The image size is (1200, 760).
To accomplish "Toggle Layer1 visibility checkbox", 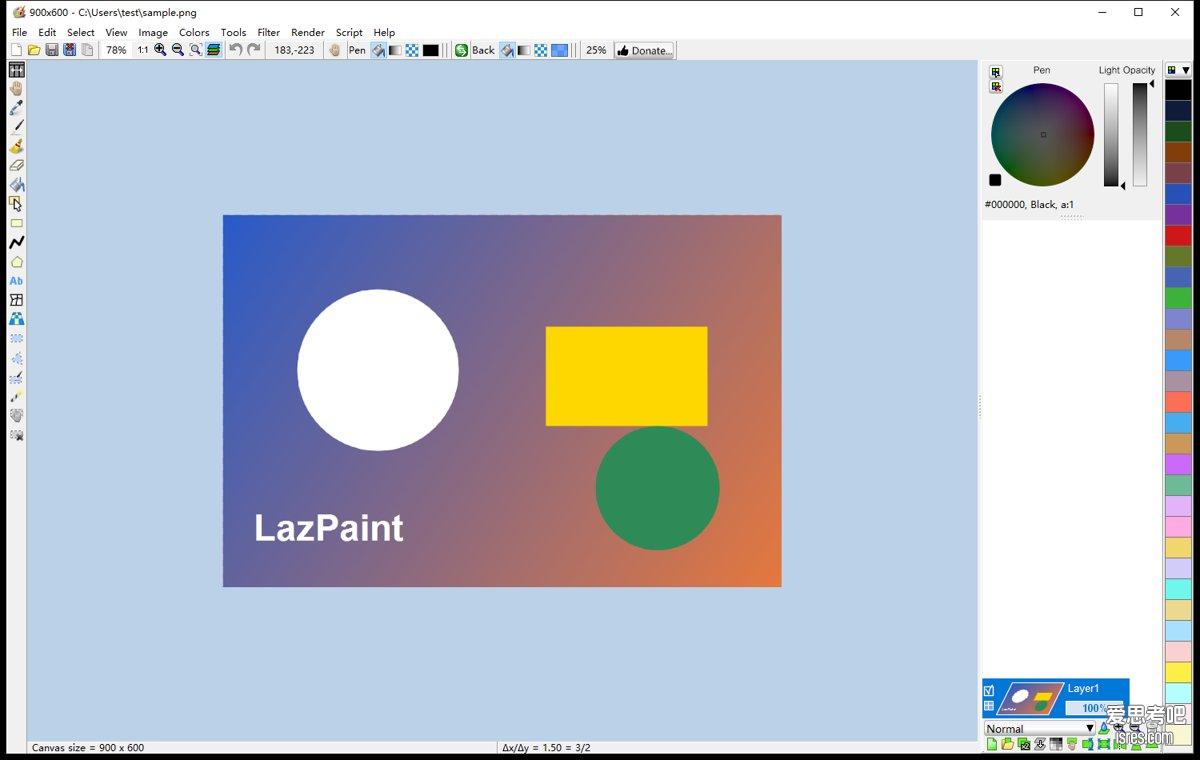I will pyautogui.click(x=989, y=690).
